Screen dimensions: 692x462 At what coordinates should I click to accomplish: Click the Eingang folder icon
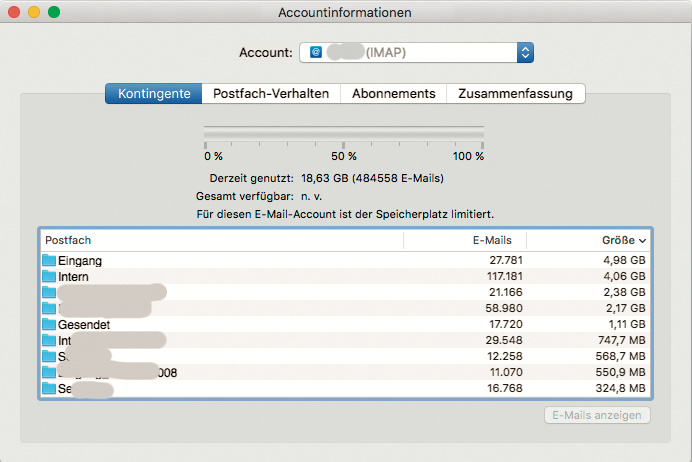pos(49,261)
